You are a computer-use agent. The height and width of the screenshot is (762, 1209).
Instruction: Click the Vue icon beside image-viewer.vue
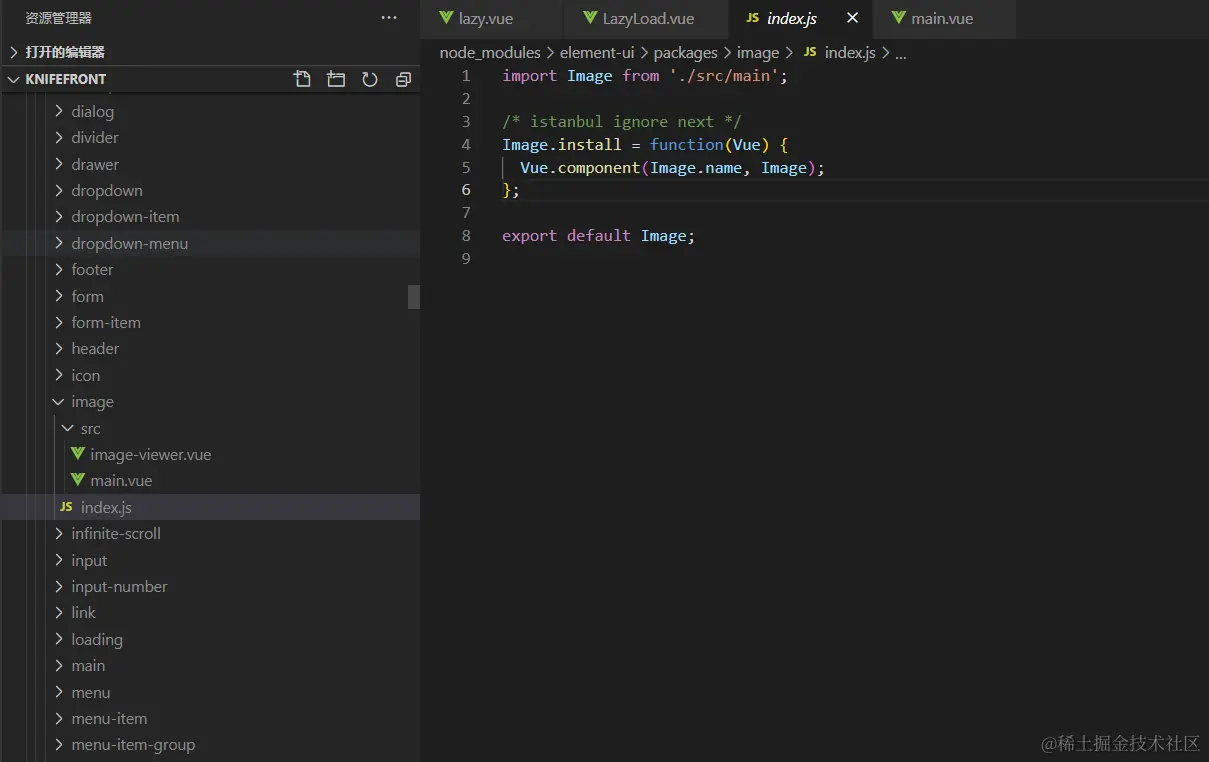click(78, 454)
